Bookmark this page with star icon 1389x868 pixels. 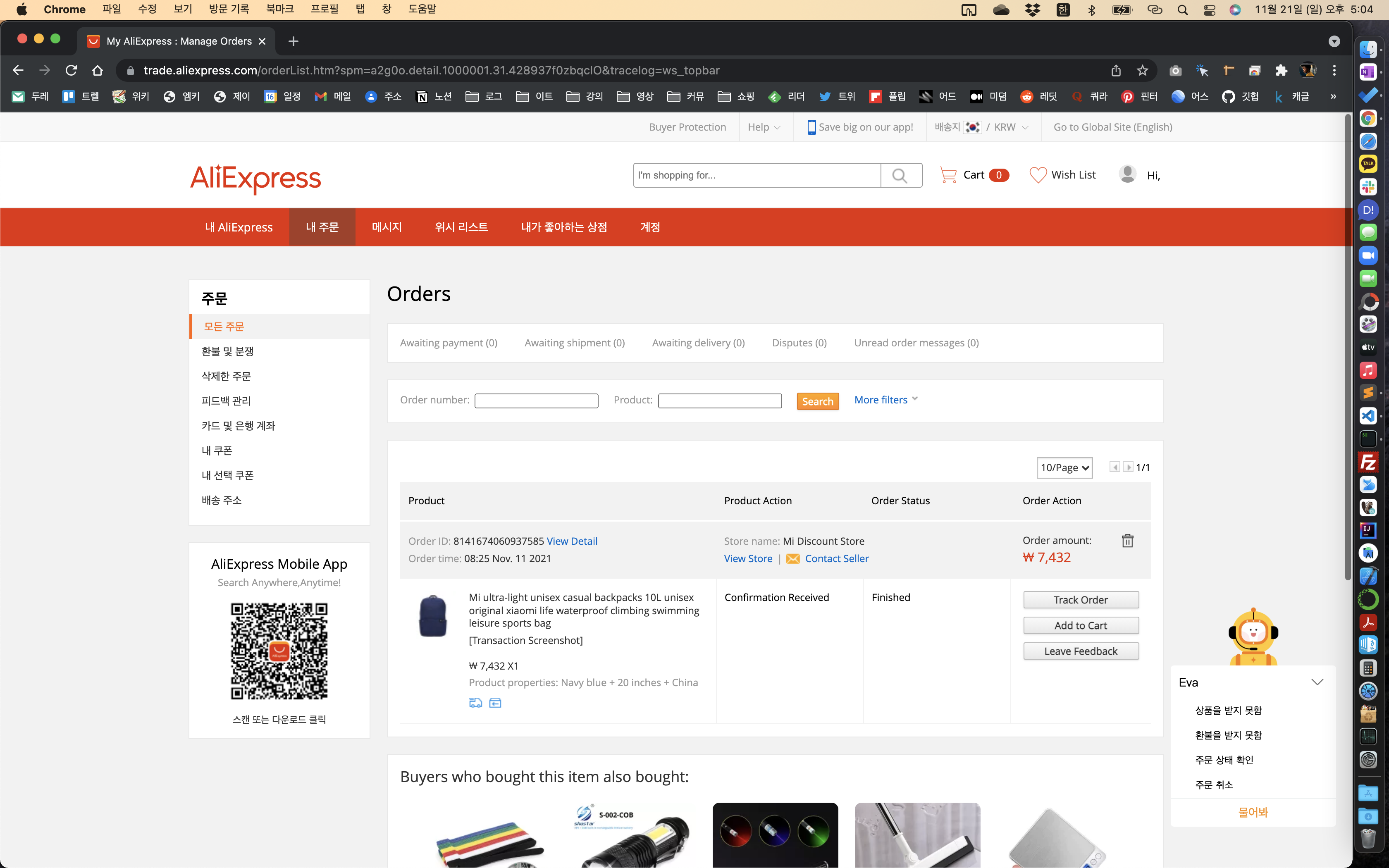pyautogui.click(x=1142, y=70)
